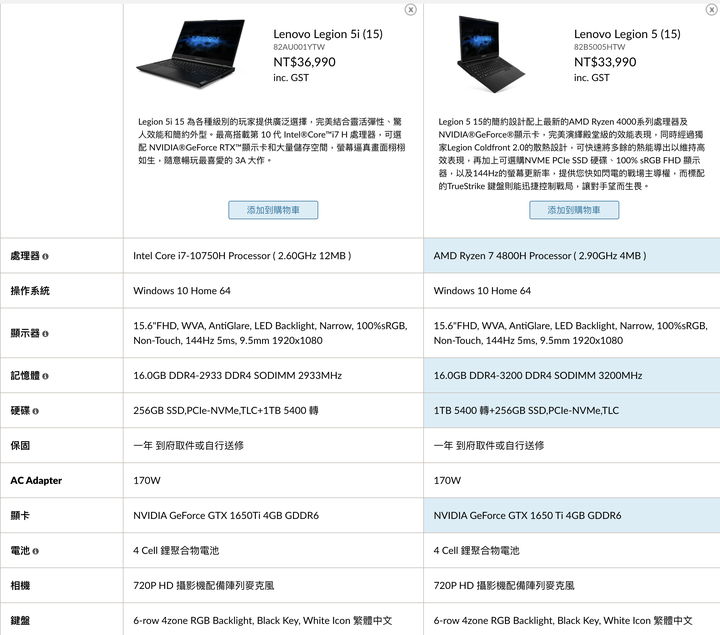720x635 pixels.
Task: Select the NT$33,990 price text
Action: [605, 62]
